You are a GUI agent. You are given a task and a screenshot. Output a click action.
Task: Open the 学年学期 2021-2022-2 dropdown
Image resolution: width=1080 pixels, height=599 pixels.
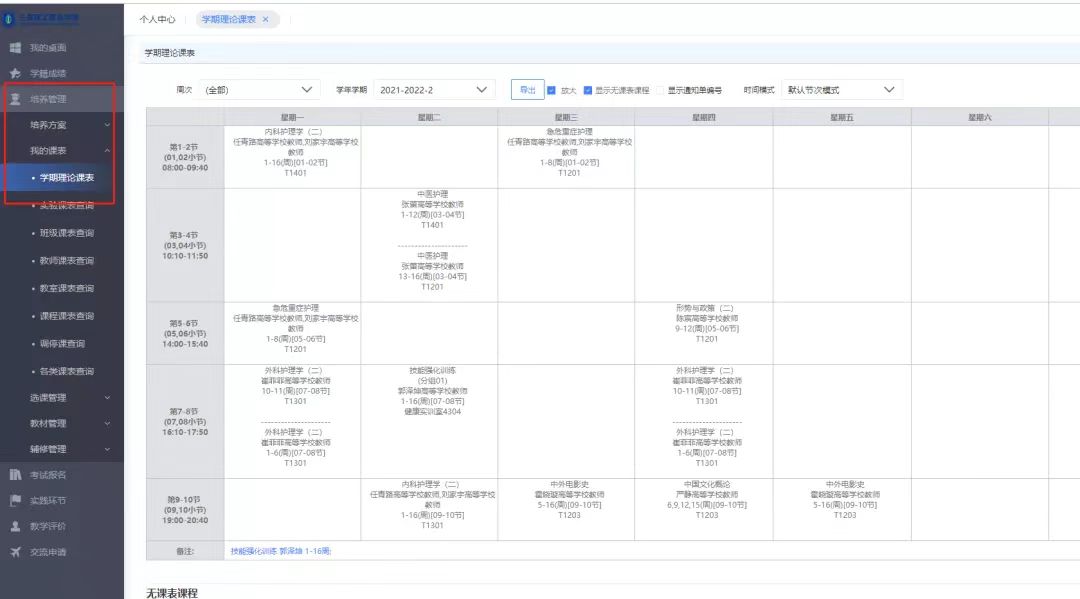pos(436,90)
